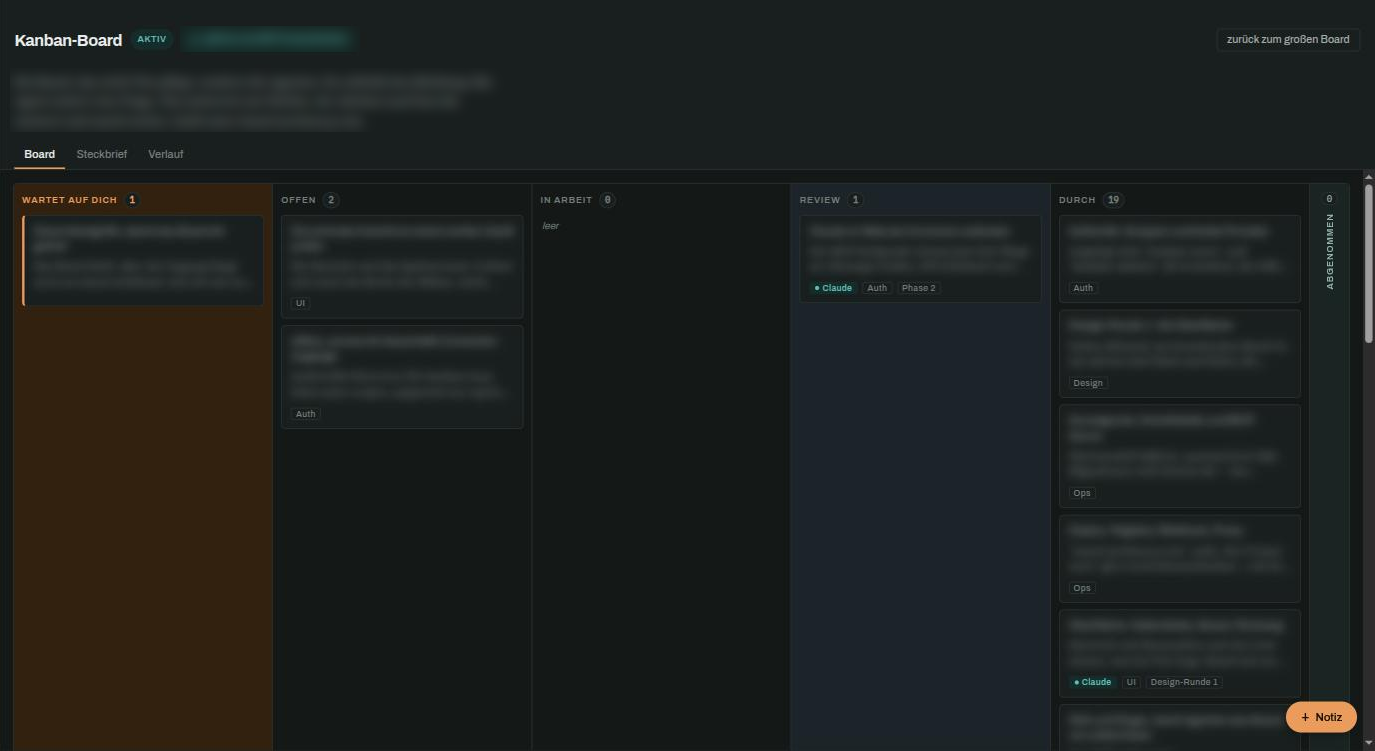
Task: Click the Auth tag in the Offen column
Action: pos(305,414)
